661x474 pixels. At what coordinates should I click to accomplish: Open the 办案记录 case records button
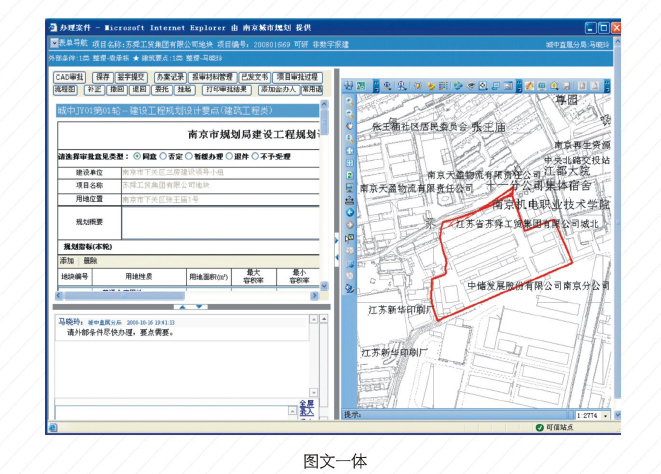click(x=170, y=77)
